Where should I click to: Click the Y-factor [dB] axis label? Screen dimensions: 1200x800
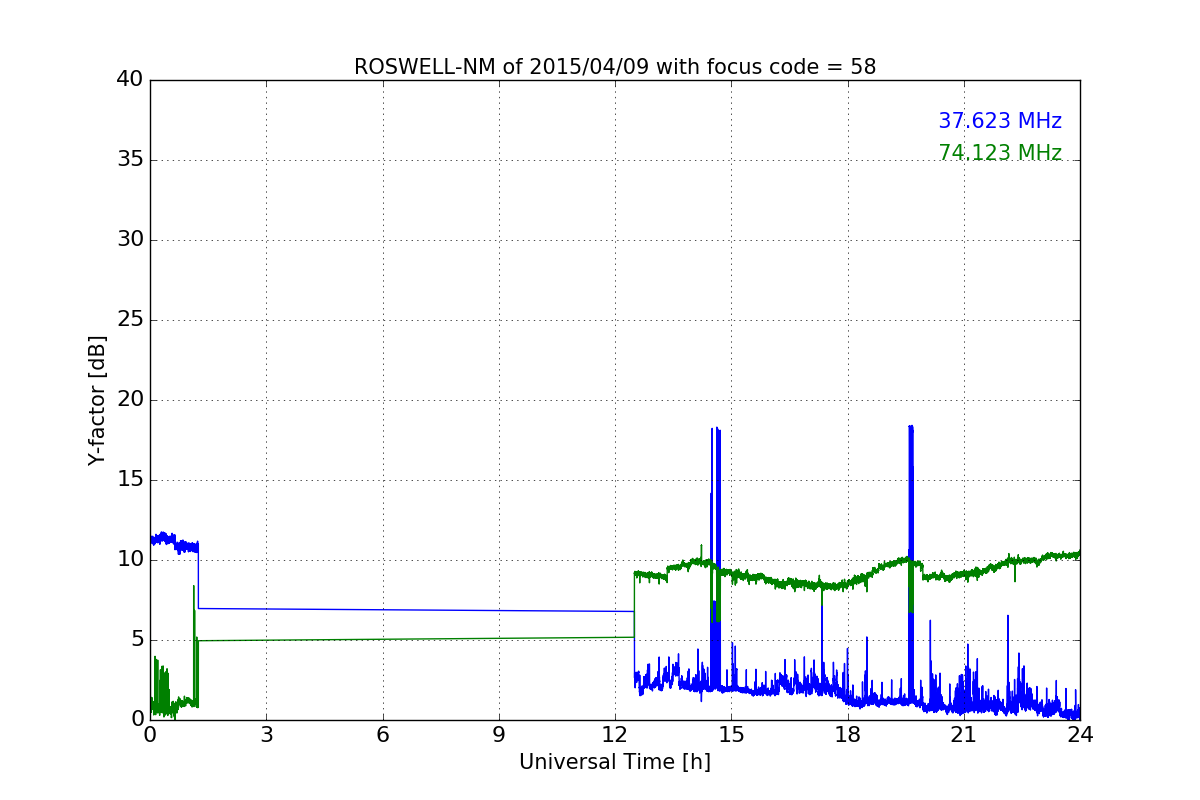coord(97,400)
